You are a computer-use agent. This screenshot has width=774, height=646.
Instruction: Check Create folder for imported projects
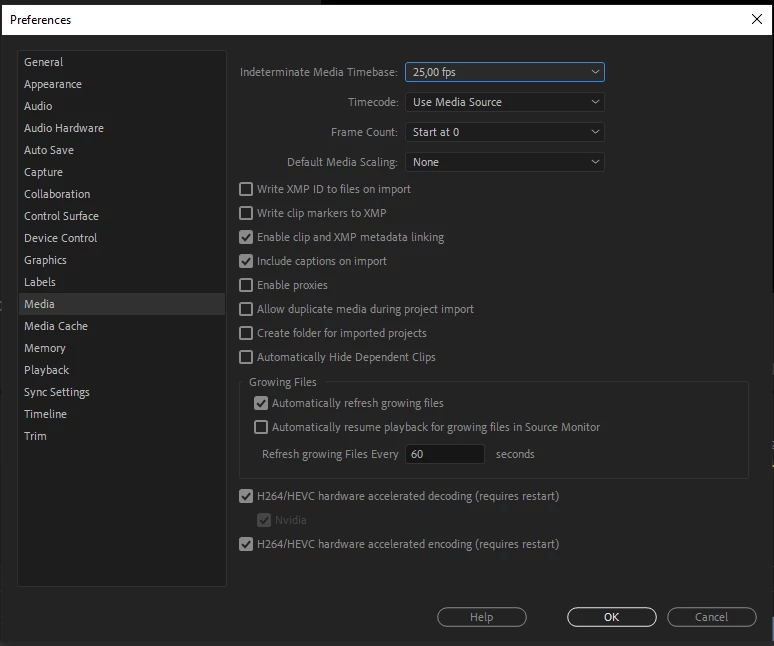[x=246, y=333]
